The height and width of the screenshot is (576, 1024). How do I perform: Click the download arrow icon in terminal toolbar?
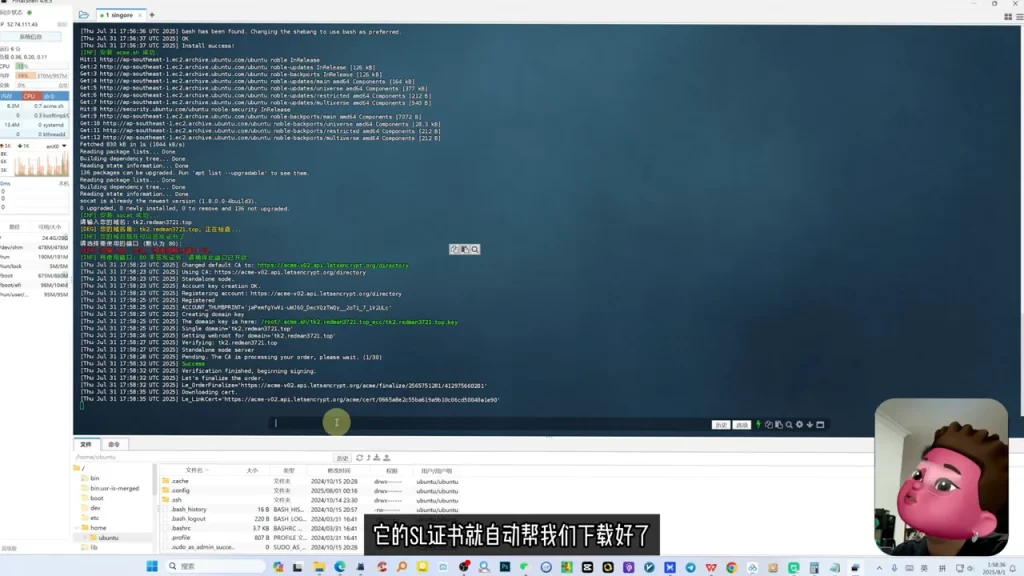click(810, 424)
